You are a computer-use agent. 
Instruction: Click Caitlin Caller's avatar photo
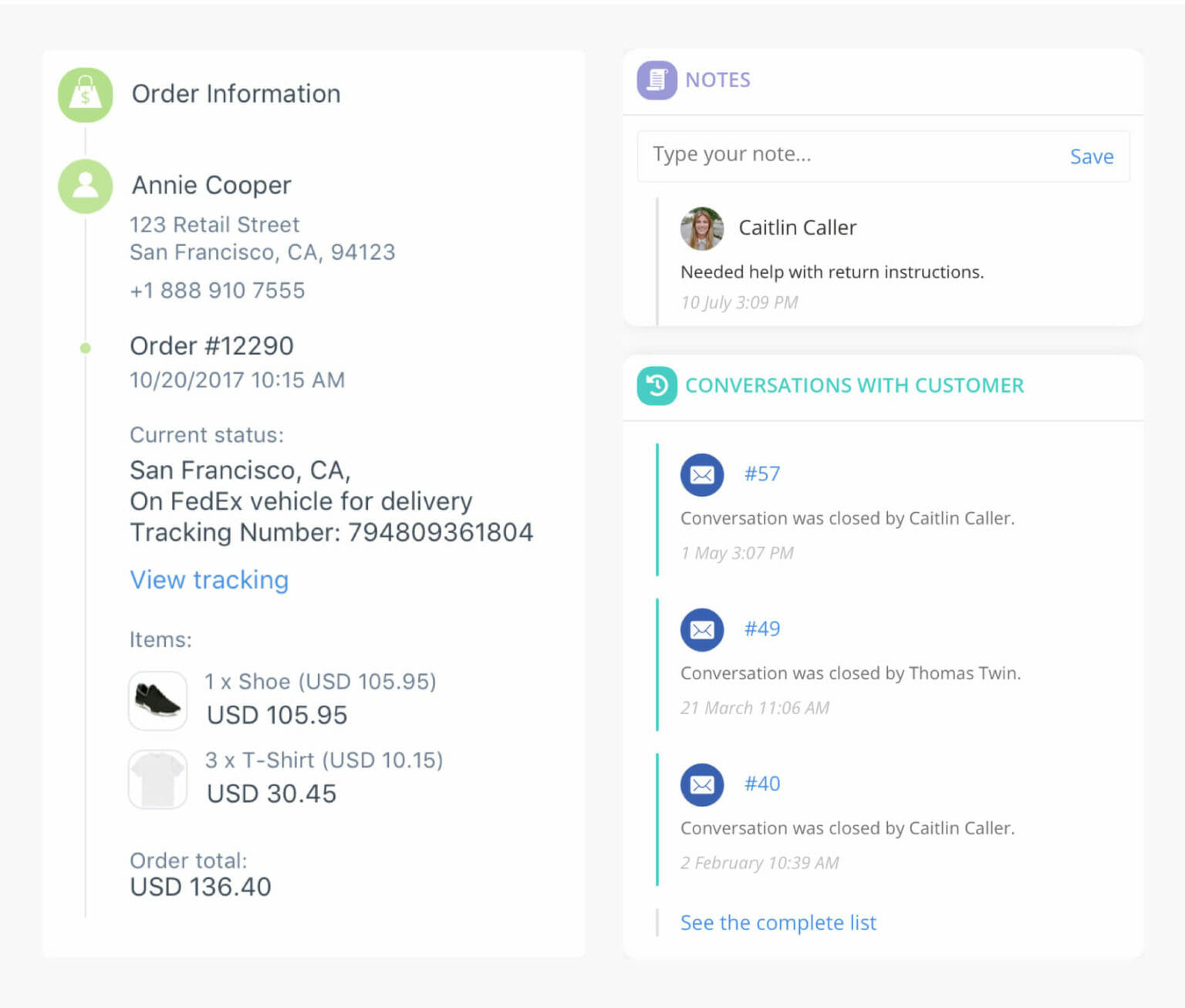(x=702, y=228)
